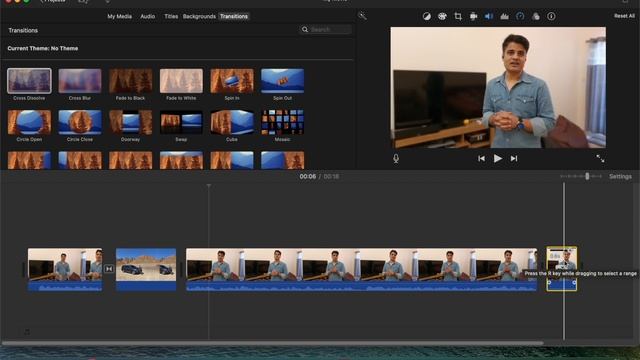
Task: Switch to My Media tab
Action: 120,16
